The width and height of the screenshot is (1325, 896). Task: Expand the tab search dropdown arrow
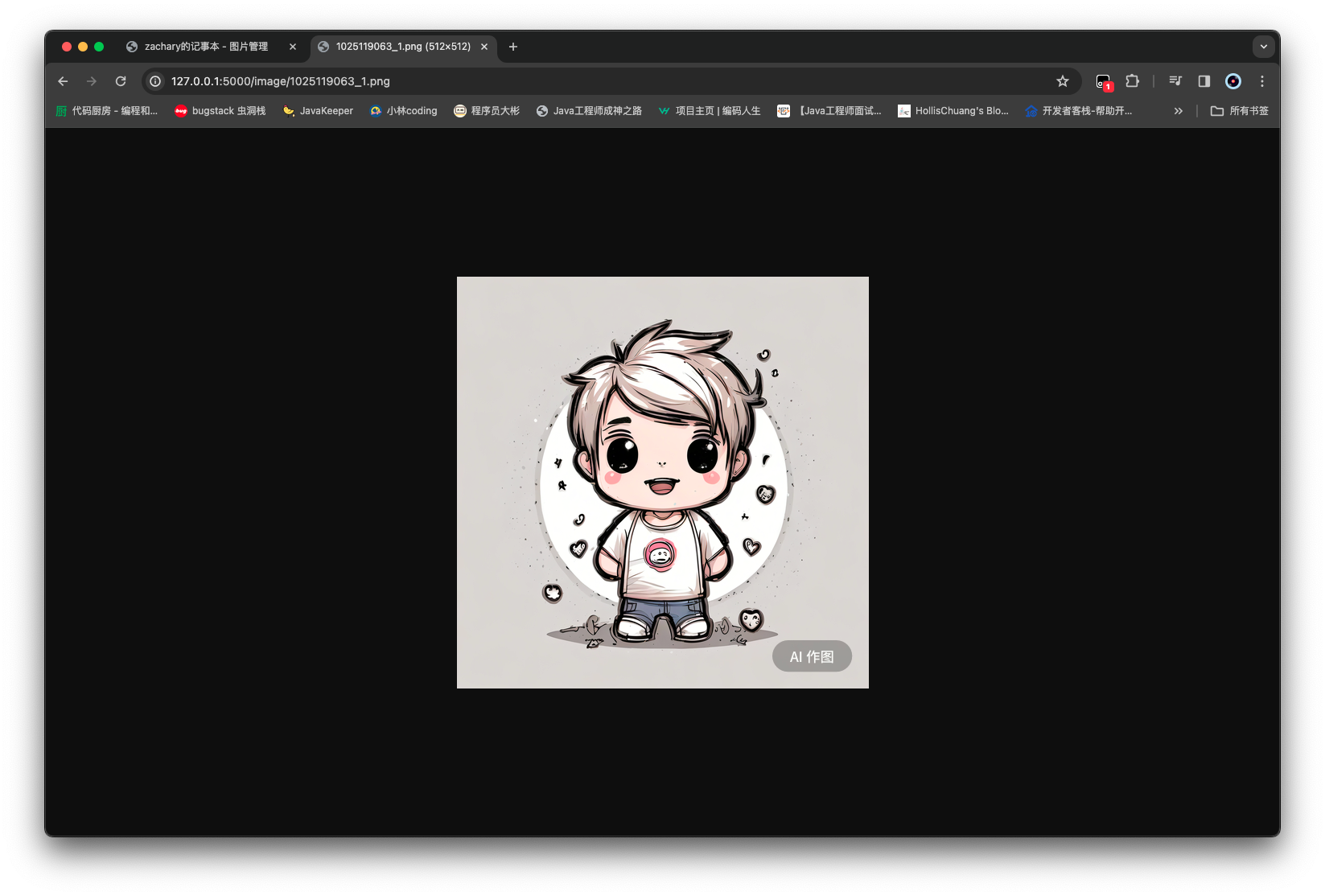[1263, 47]
